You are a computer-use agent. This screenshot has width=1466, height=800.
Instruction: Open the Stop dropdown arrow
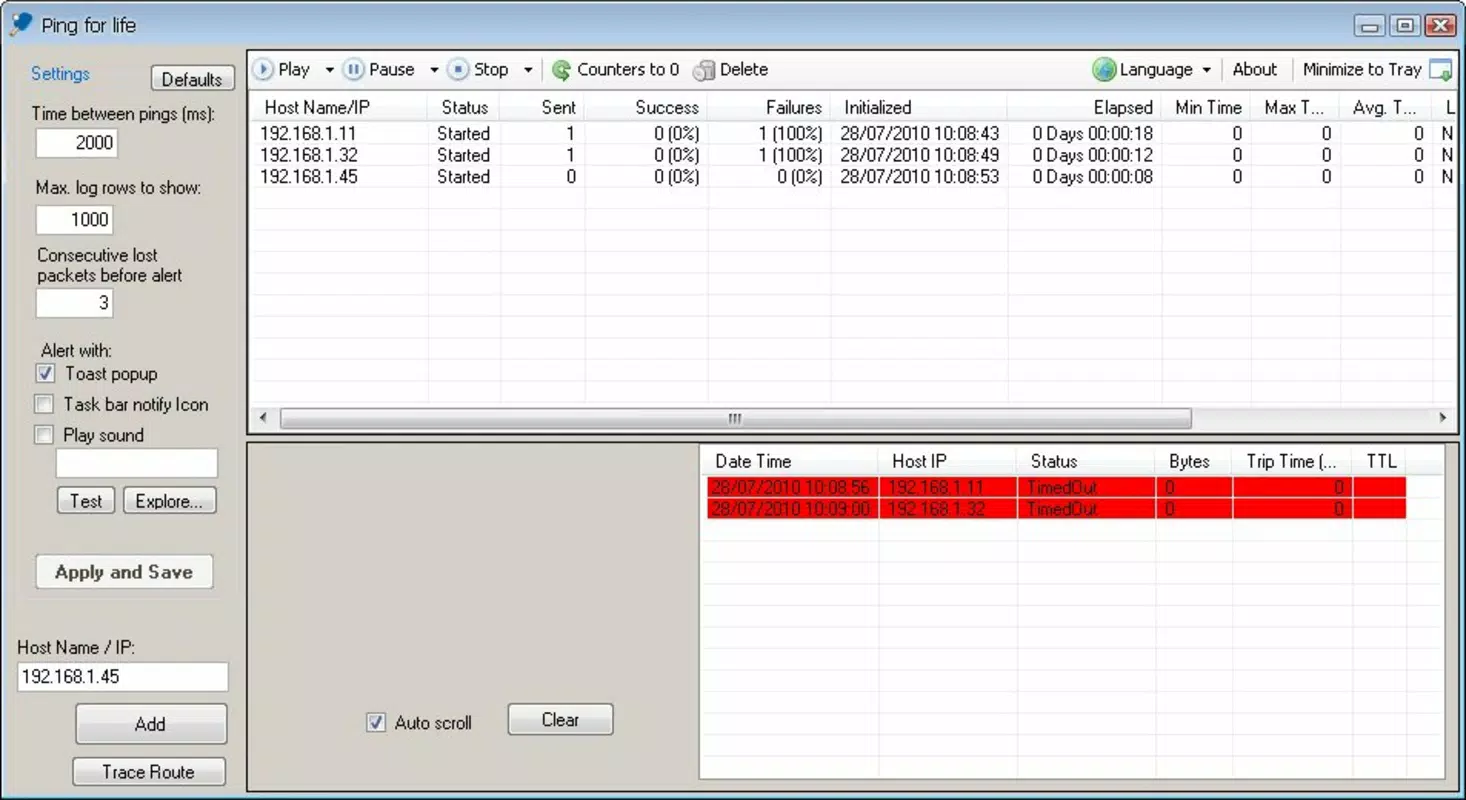click(528, 70)
